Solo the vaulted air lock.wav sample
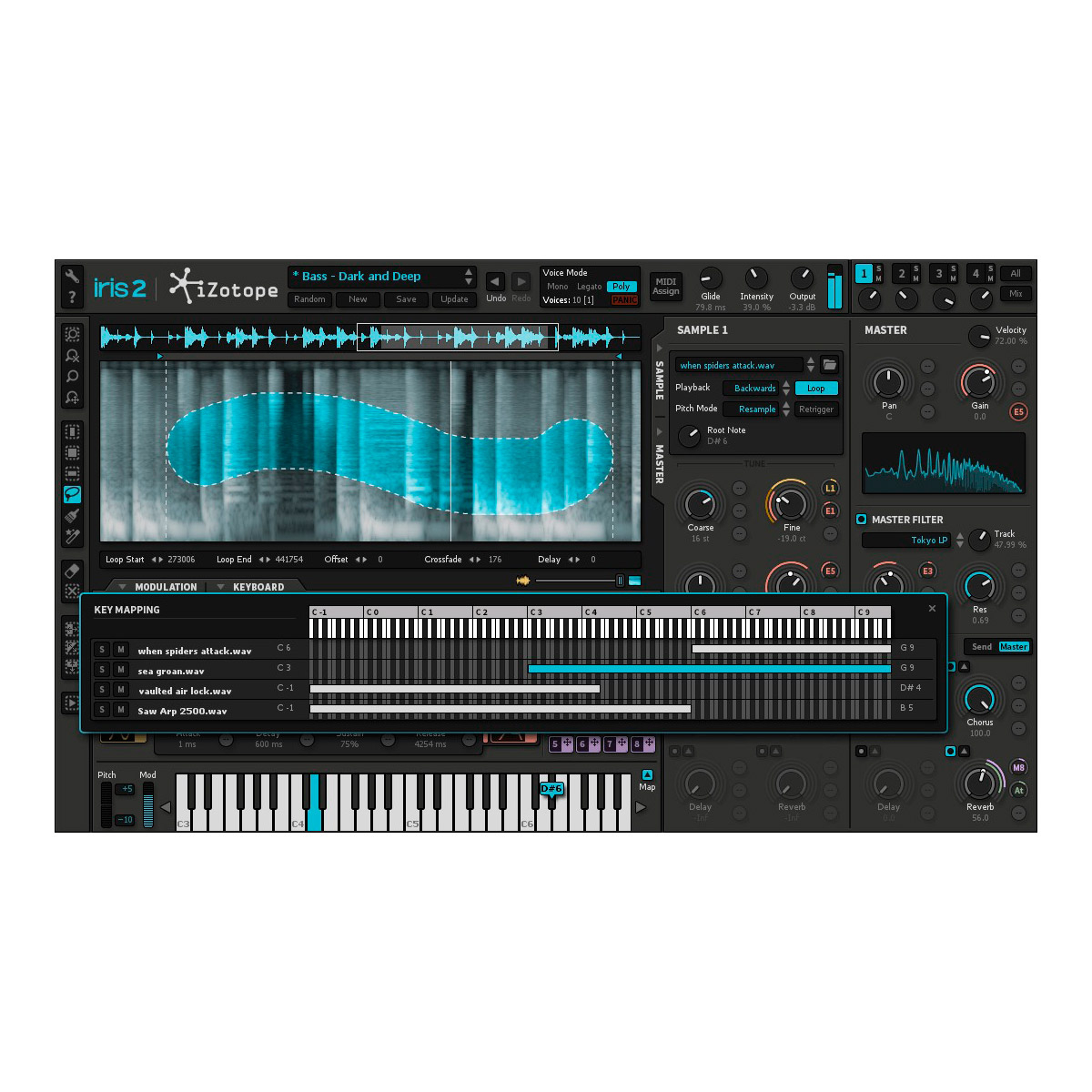The height and width of the screenshot is (1092, 1092). pos(102,690)
